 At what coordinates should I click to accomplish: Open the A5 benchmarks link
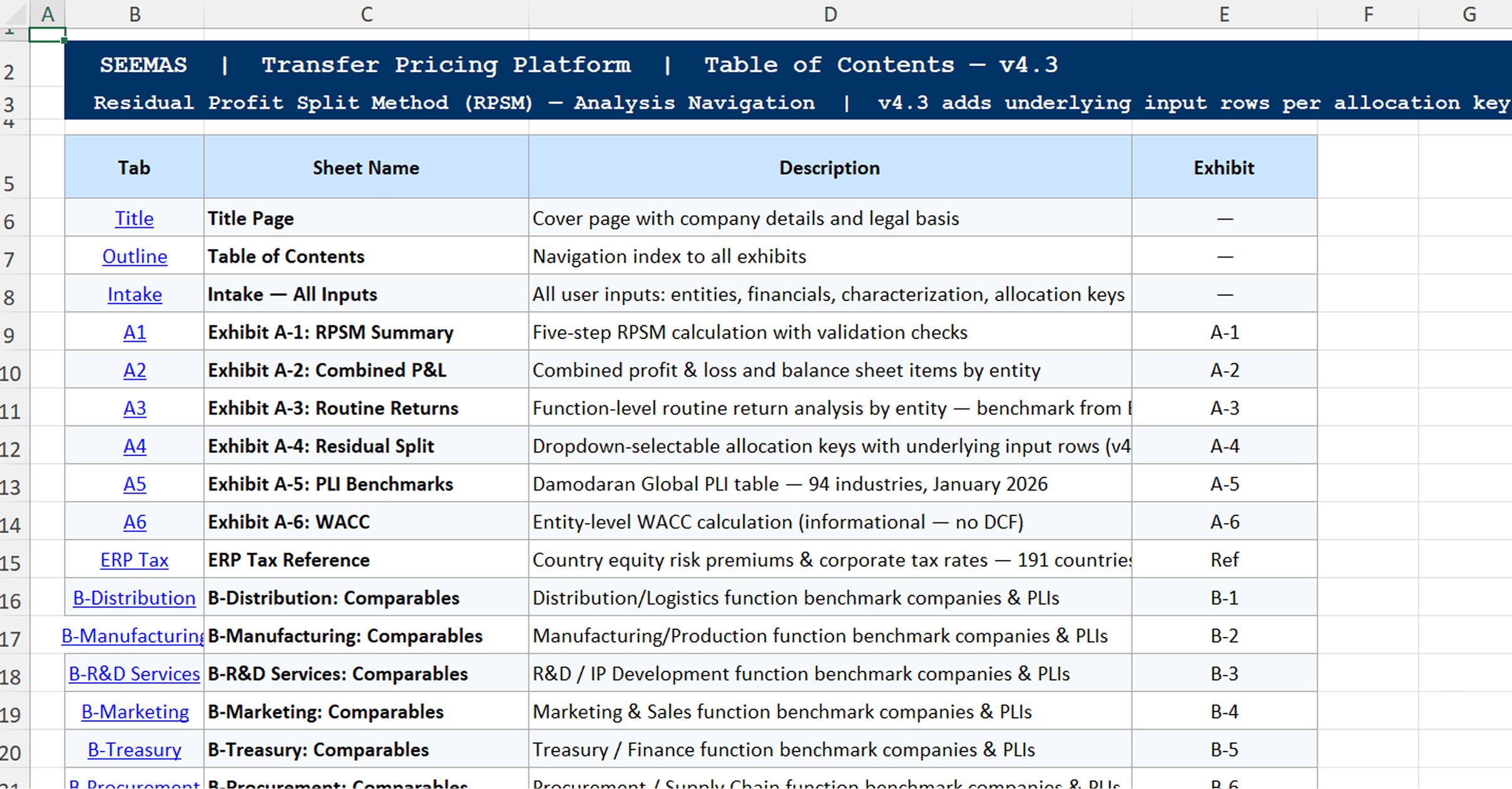[135, 484]
